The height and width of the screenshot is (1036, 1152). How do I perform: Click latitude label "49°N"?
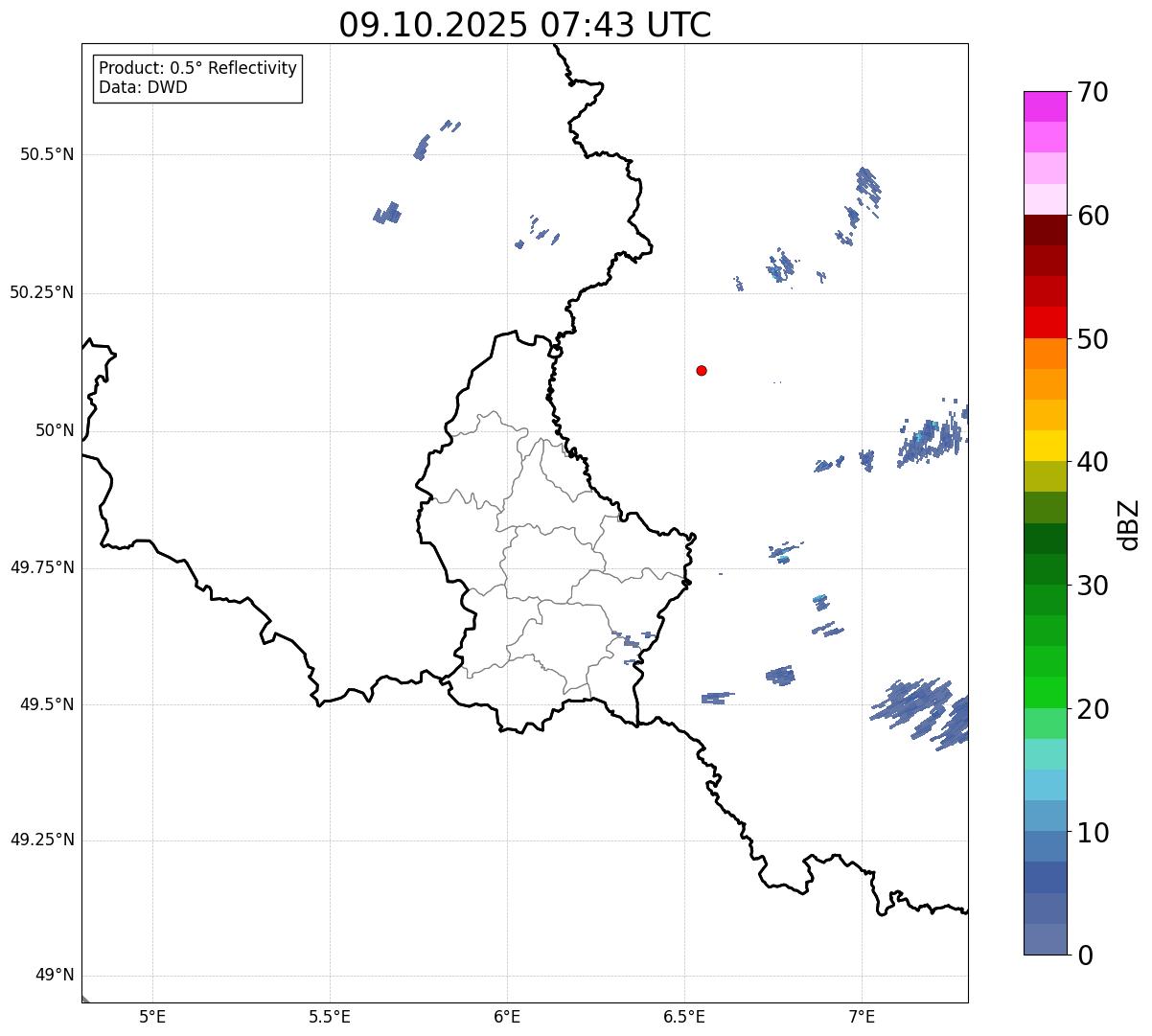coord(55,977)
